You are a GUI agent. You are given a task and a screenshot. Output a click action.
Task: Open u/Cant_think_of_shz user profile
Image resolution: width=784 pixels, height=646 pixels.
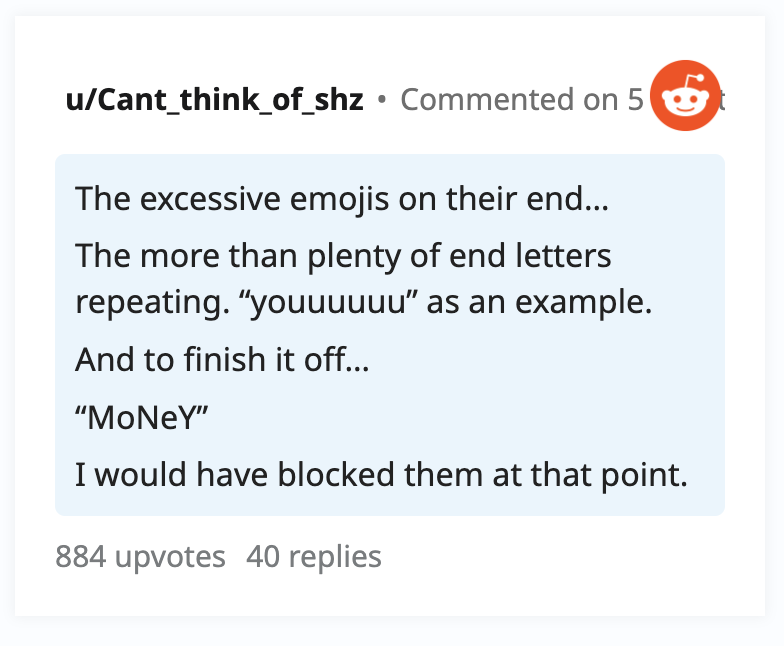click(214, 100)
